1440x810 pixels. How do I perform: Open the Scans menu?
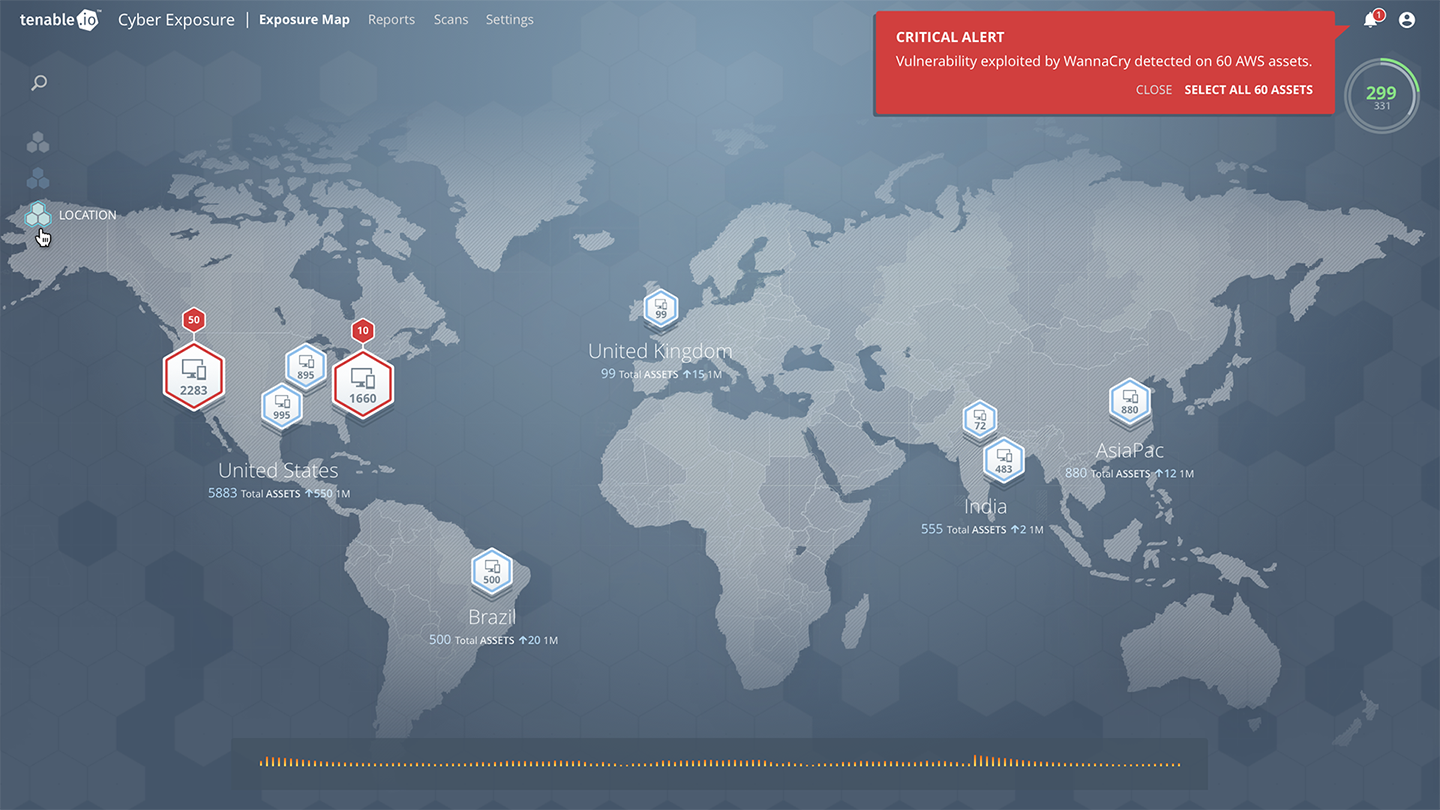[x=451, y=20]
